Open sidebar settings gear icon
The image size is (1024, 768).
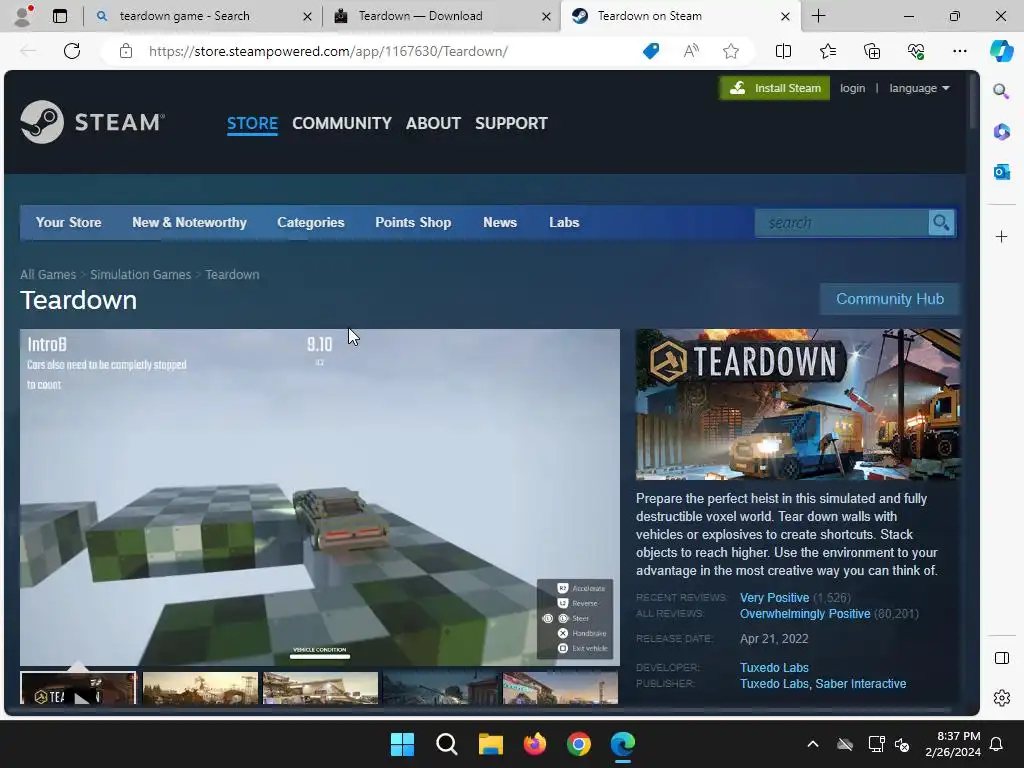pos(1001,698)
